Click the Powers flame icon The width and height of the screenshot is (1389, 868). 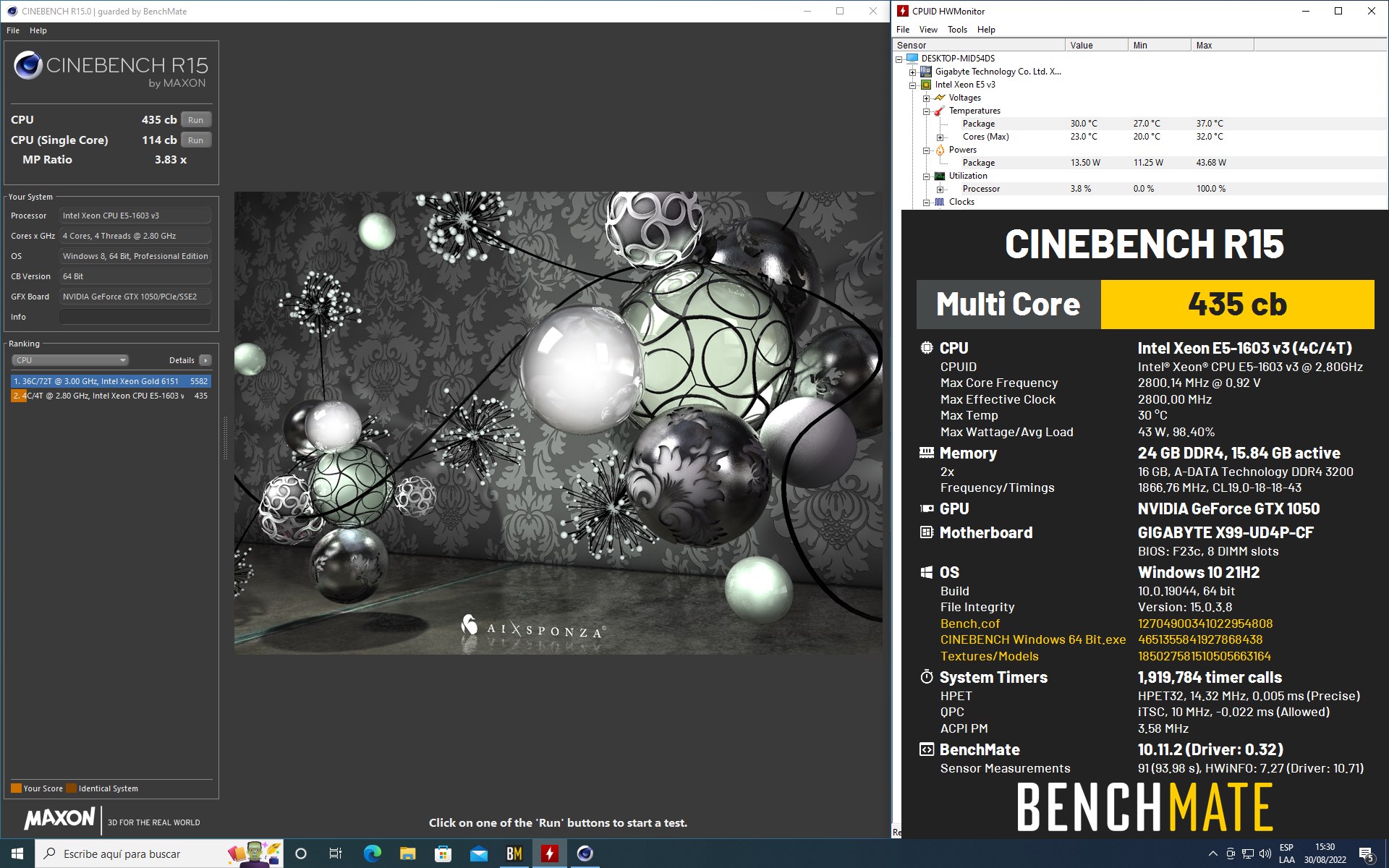(939, 150)
